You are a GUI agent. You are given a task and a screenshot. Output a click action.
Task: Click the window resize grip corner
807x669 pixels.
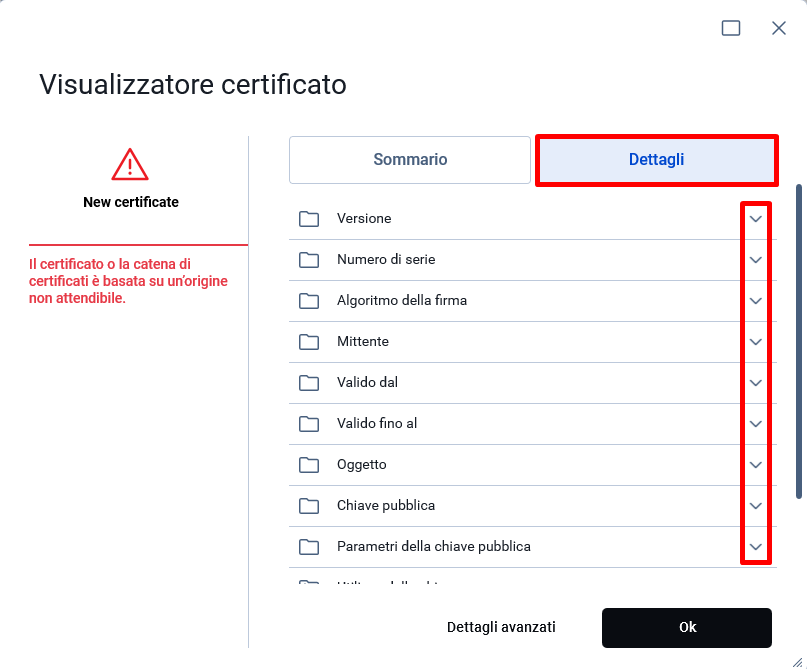pos(797,662)
